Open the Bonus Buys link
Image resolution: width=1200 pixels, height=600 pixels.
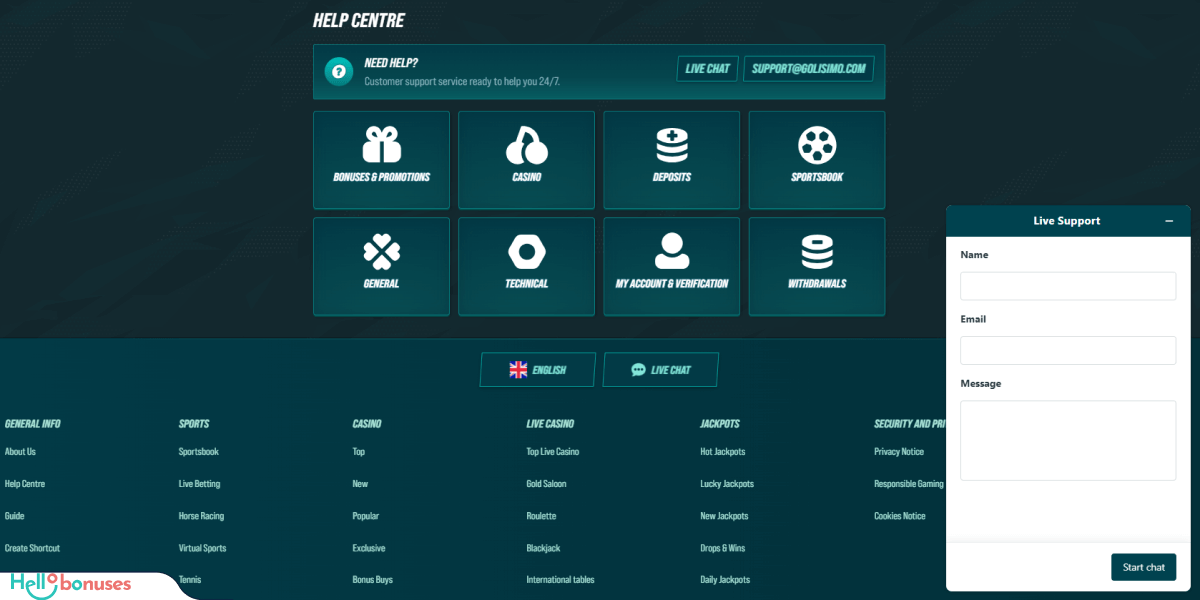click(373, 580)
